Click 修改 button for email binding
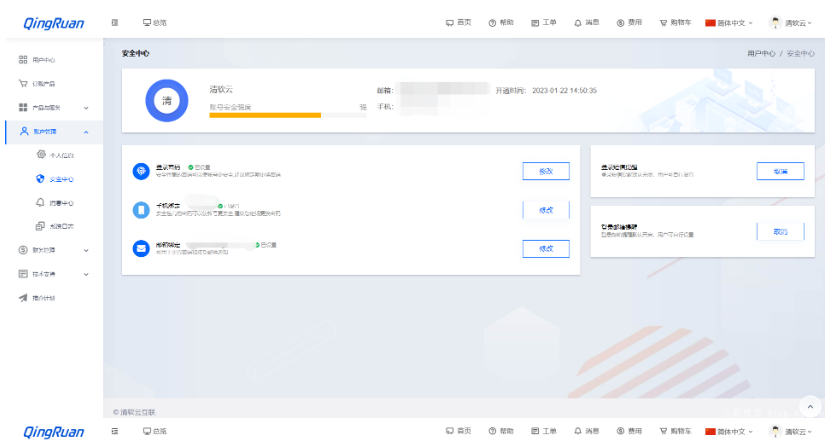 546,249
